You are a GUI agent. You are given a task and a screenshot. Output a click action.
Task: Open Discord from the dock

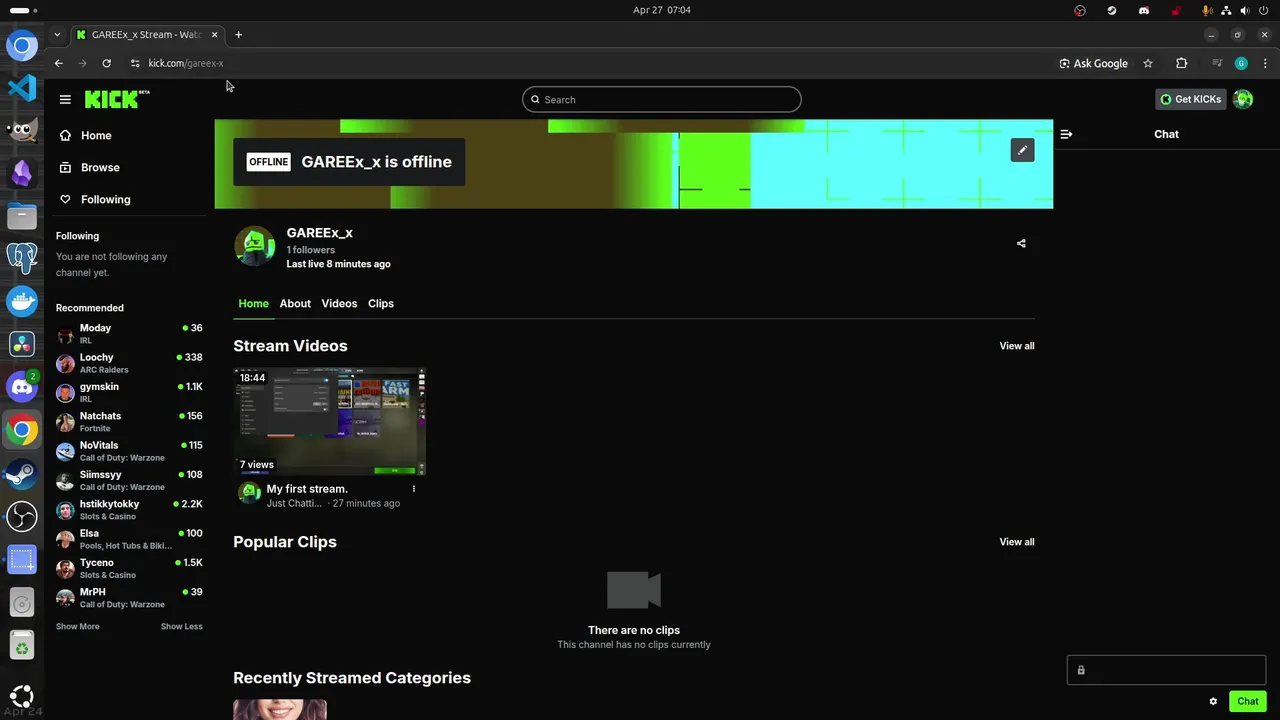[x=22, y=386]
